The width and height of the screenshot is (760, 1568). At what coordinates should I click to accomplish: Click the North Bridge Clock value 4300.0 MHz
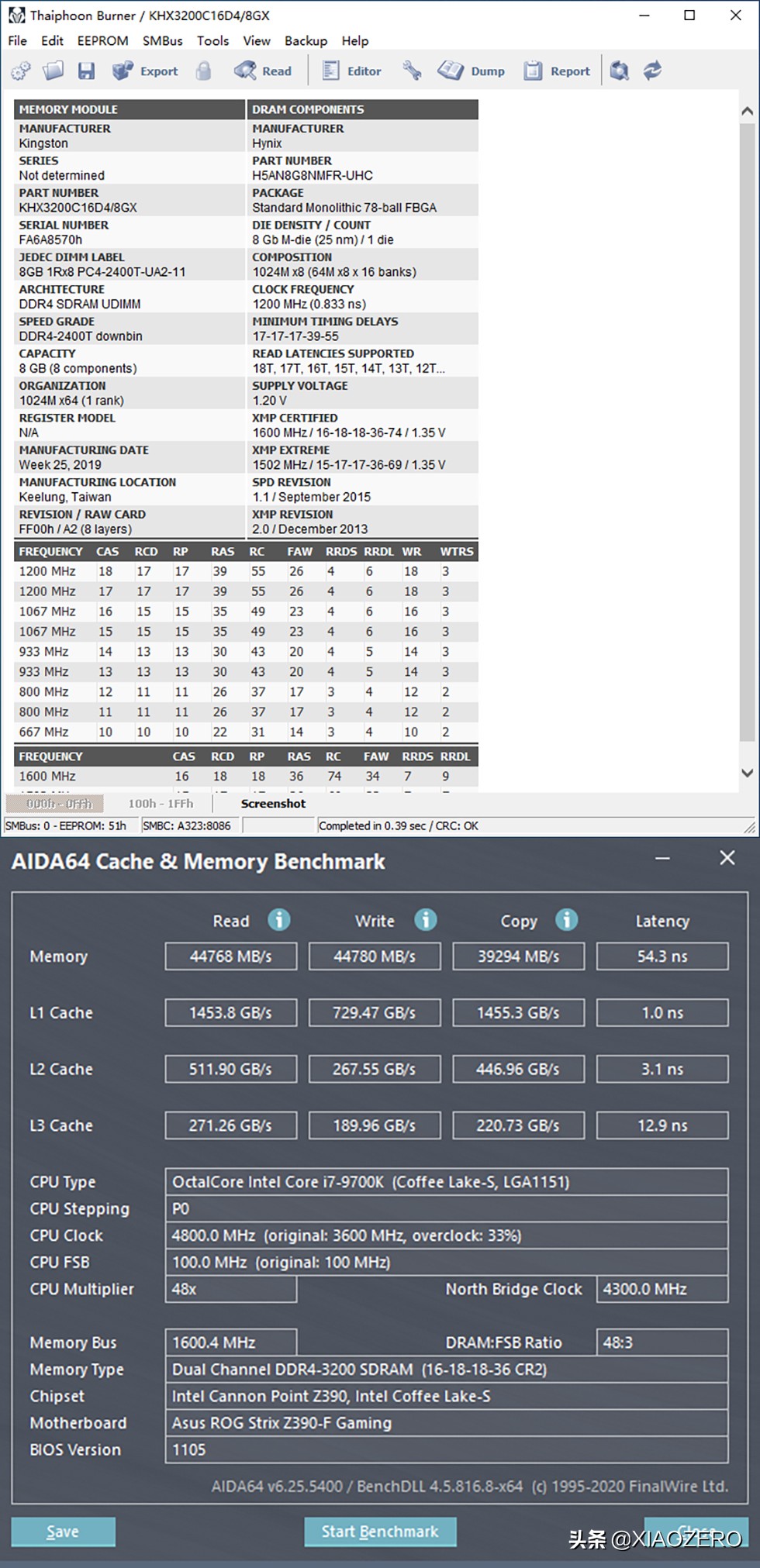[x=662, y=1289]
